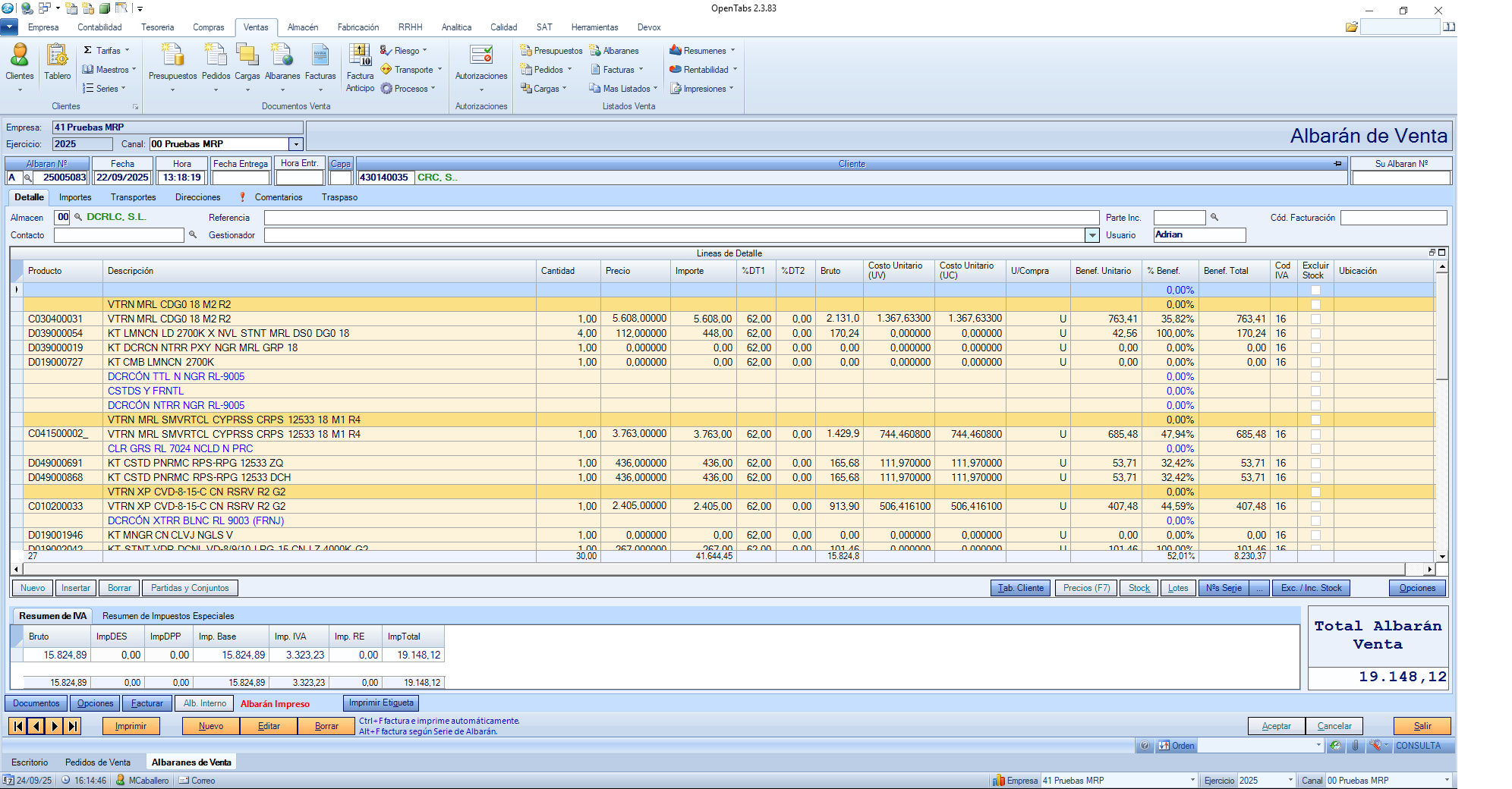Image resolution: width=1512 pixels, height=789 pixels.
Task: Expand the Resumenes dropdown menu
Action: coord(704,51)
